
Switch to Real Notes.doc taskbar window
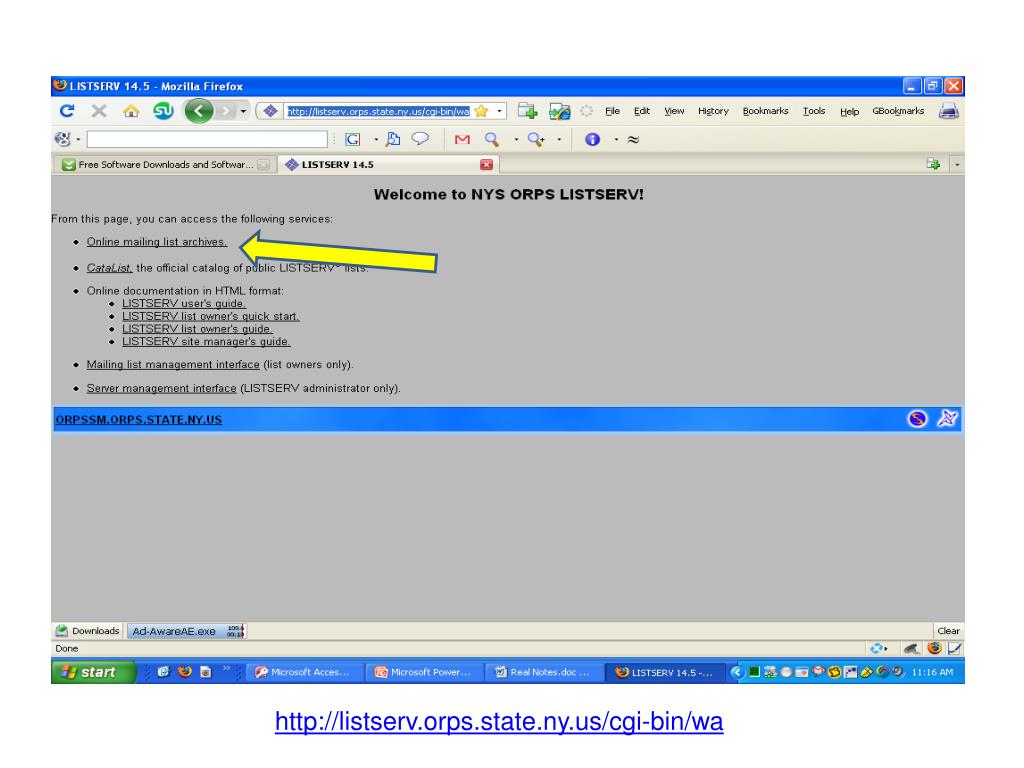(545, 672)
